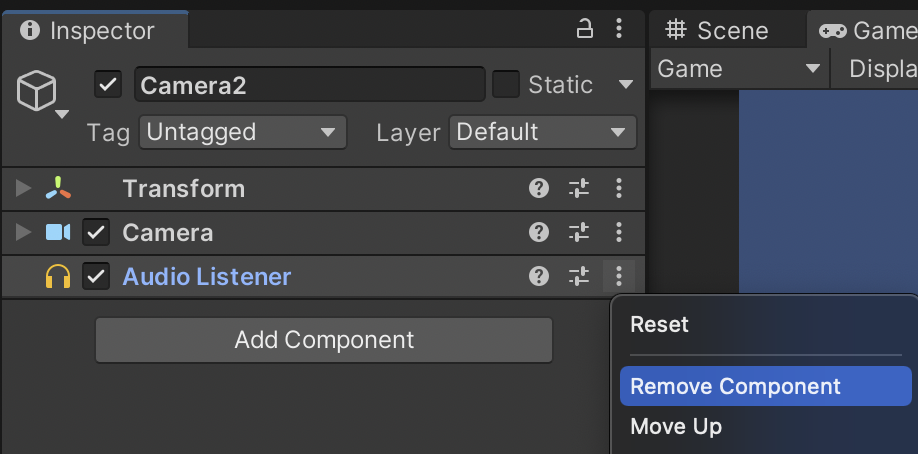
Task: Expand the Transform component foldout arrow
Action: point(24,188)
